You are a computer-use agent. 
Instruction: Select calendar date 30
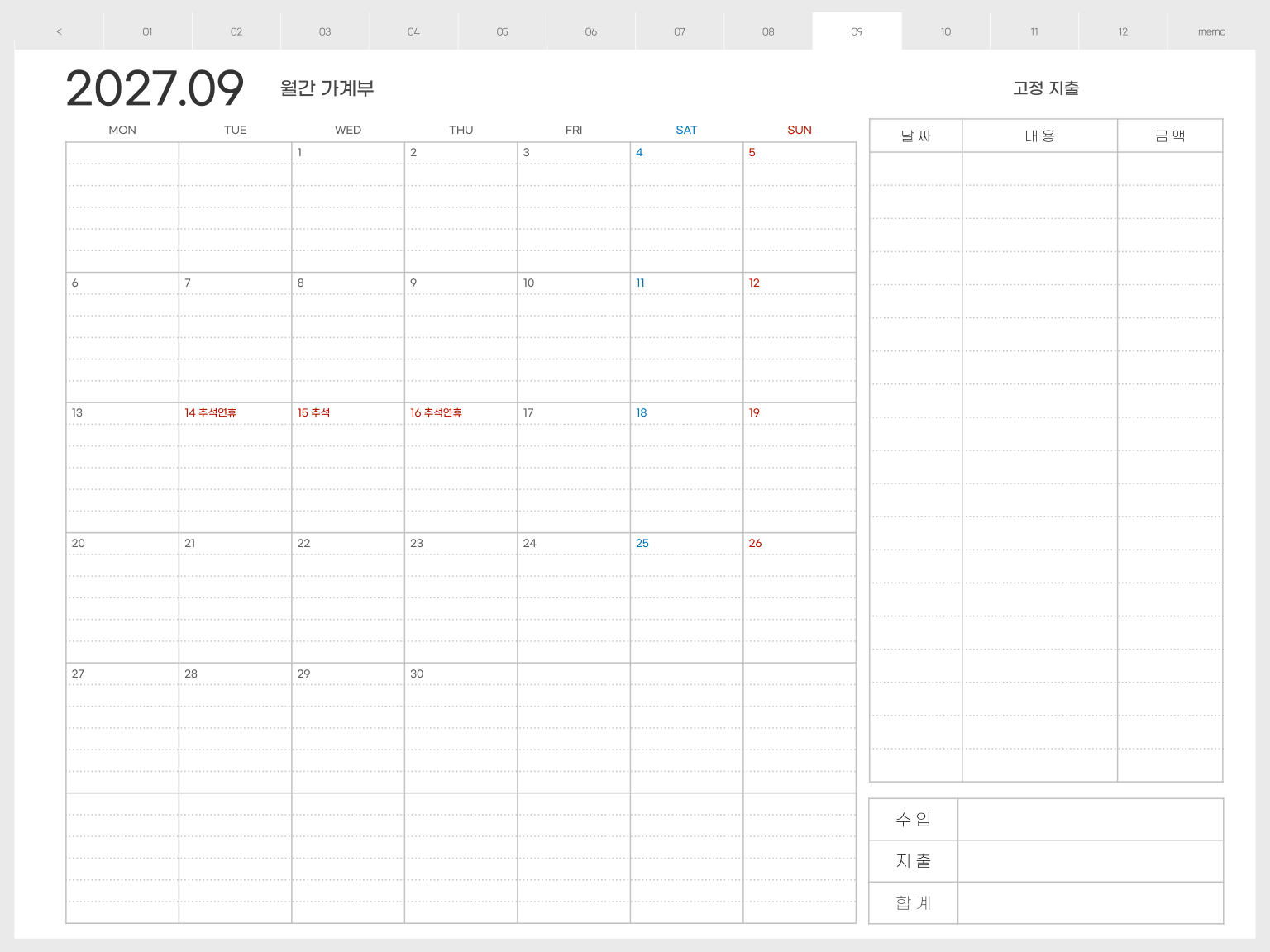(x=417, y=674)
